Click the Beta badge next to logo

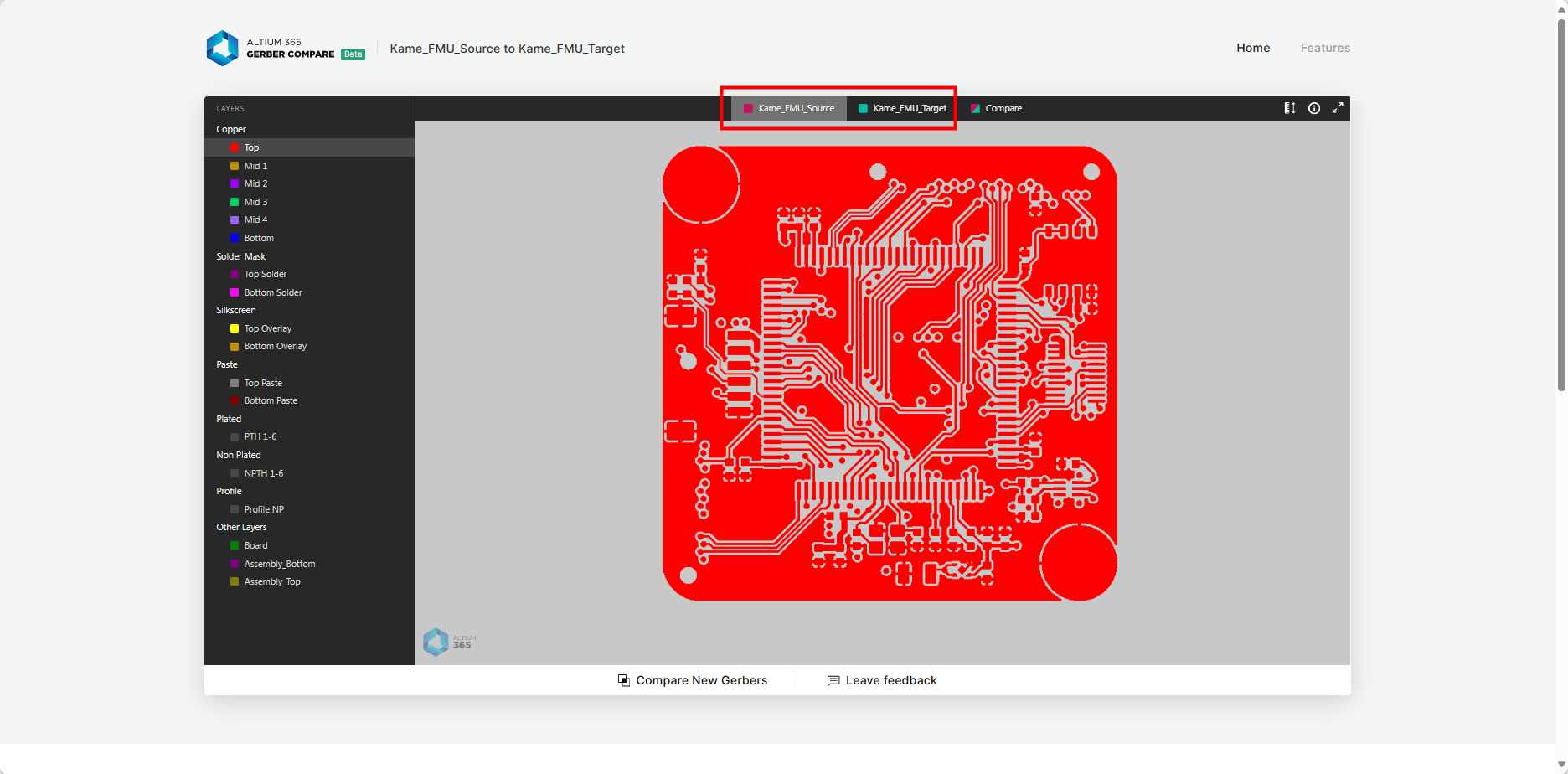tap(353, 54)
